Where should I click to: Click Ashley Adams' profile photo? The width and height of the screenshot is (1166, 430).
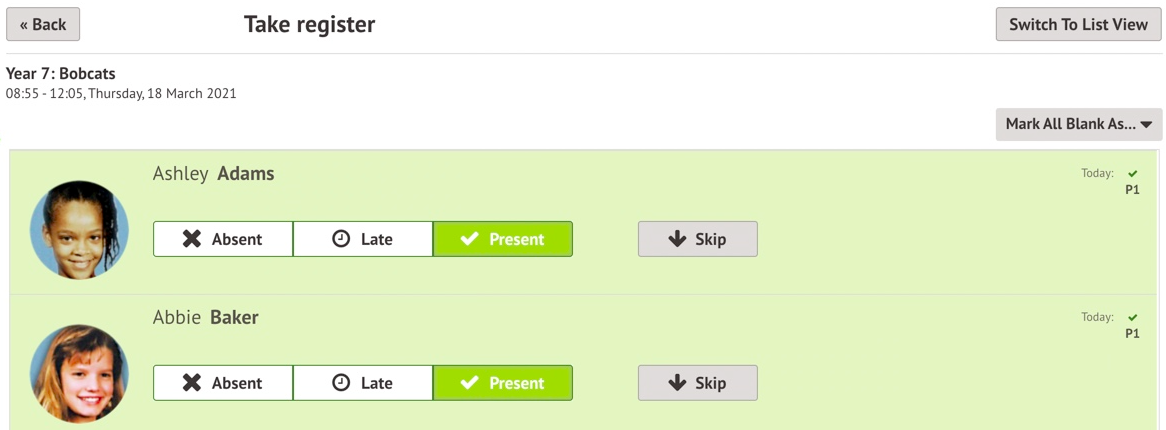[79, 229]
